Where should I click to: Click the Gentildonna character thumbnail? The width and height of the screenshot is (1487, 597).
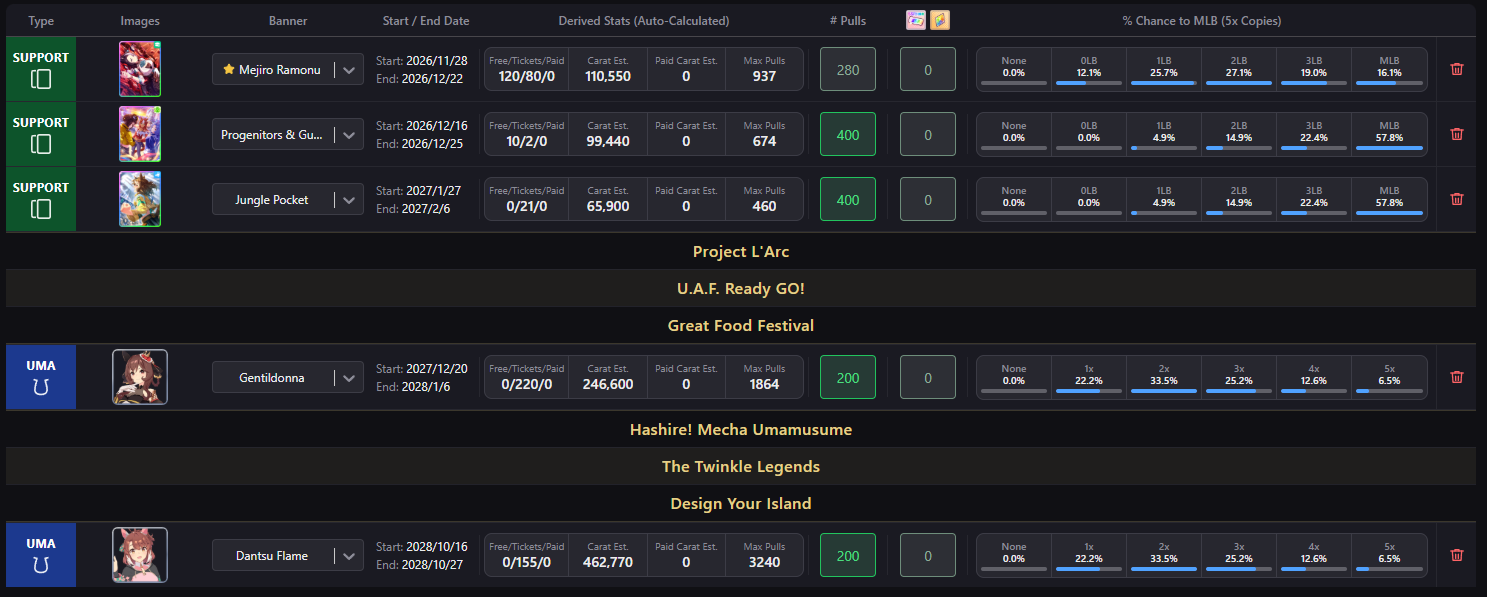tap(140, 377)
